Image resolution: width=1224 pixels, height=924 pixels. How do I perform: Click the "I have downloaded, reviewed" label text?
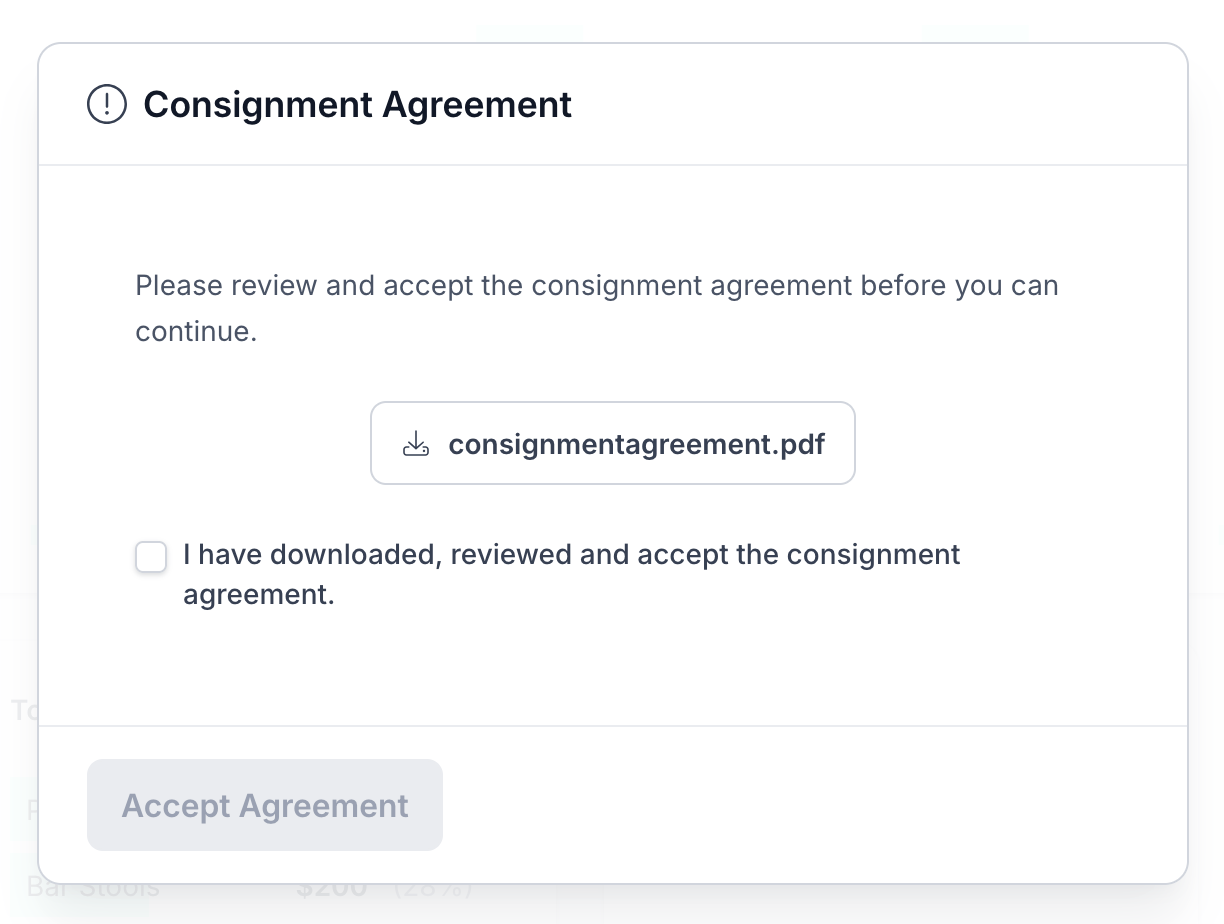click(x=571, y=555)
